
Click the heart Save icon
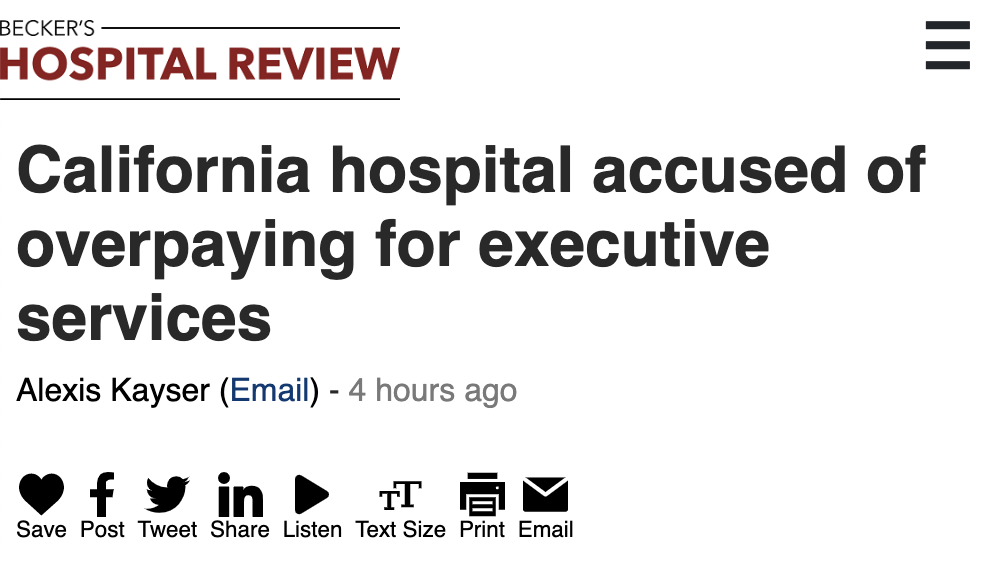41,494
